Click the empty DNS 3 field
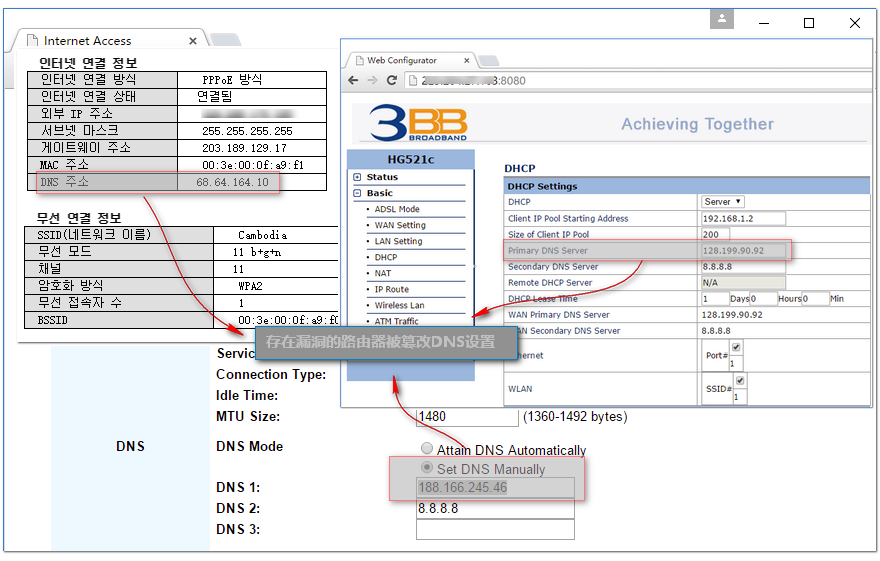The height and width of the screenshot is (561, 880). tap(496, 530)
